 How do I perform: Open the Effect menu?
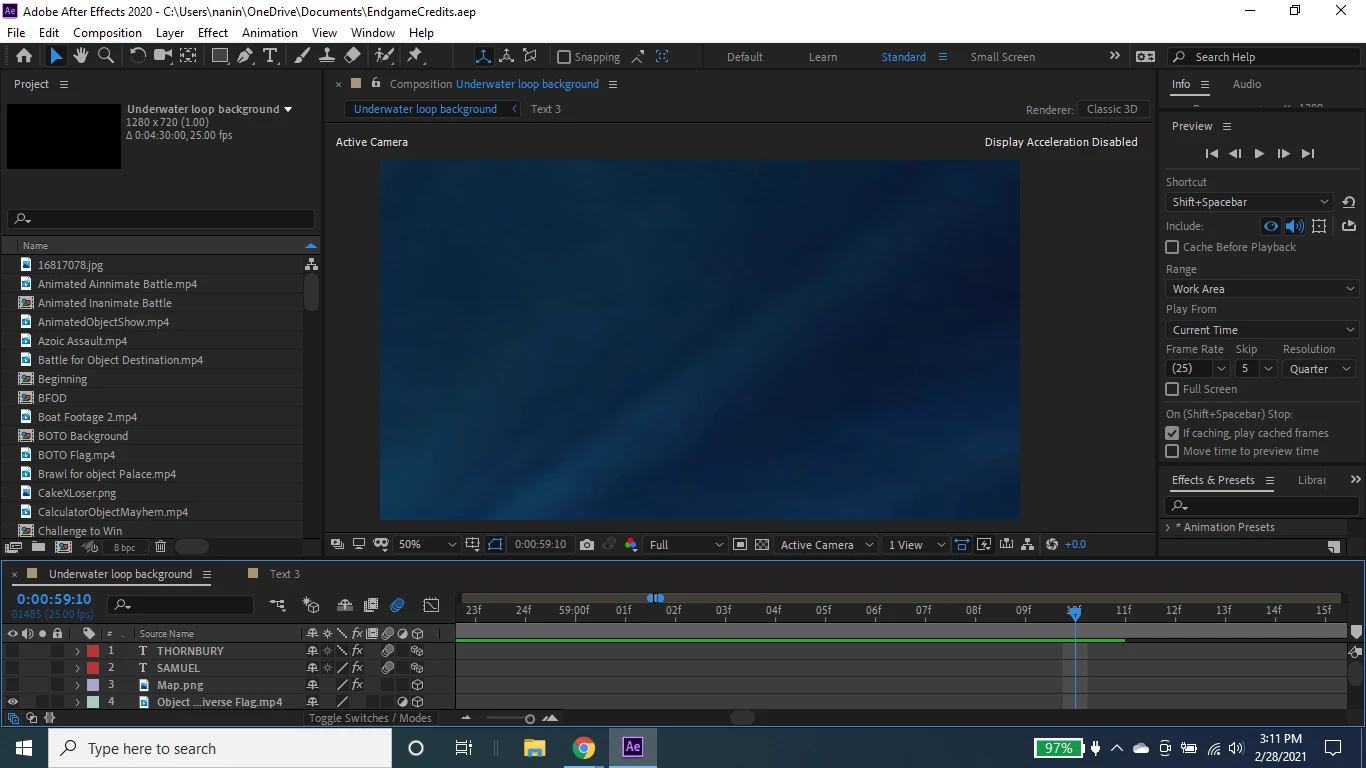(x=213, y=32)
